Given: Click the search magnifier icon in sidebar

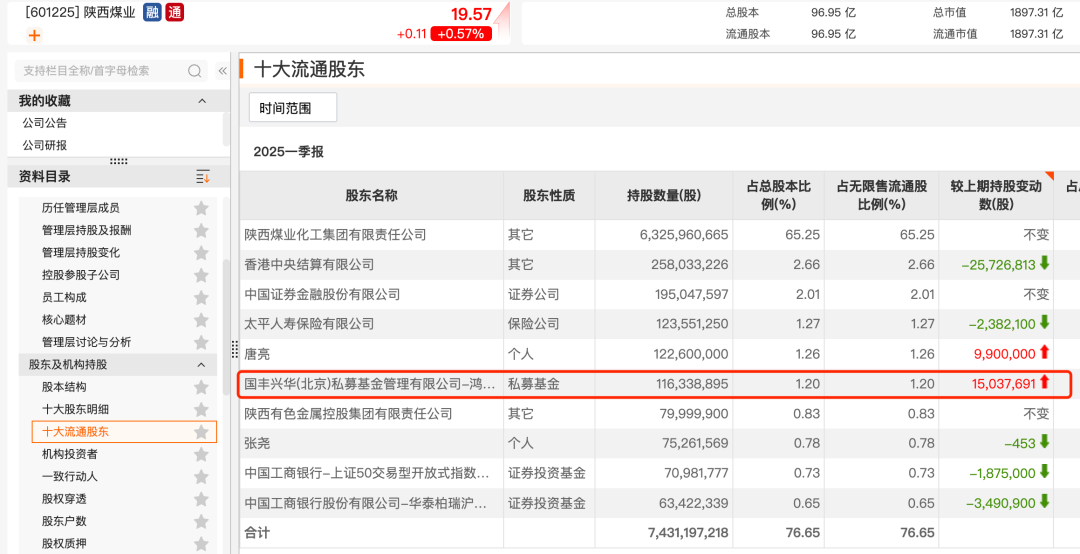Looking at the screenshot, I should coord(195,71).
